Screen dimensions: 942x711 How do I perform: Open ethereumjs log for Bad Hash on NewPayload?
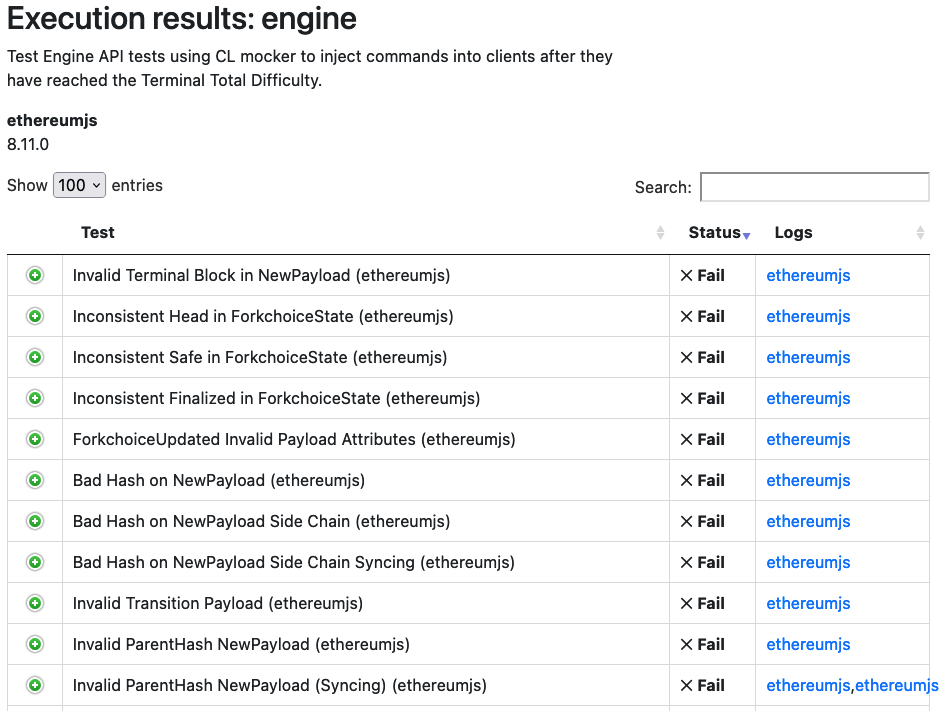808,481
